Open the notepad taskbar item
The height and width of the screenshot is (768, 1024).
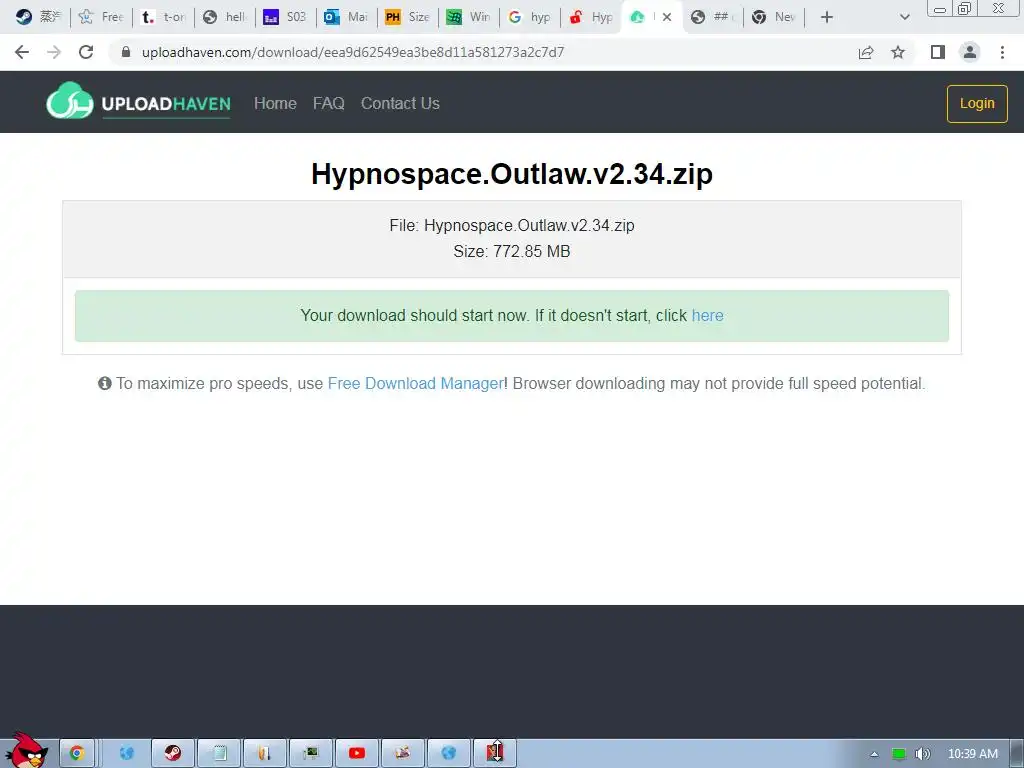click(220, 753)
